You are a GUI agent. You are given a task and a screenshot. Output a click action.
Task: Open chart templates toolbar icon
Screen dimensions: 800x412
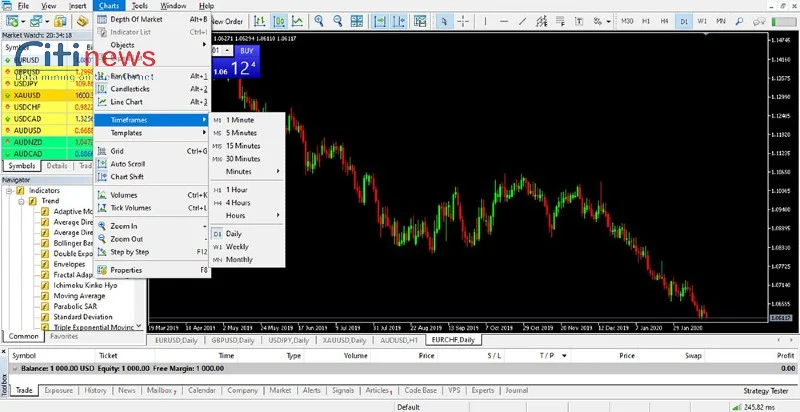[420, 21]
